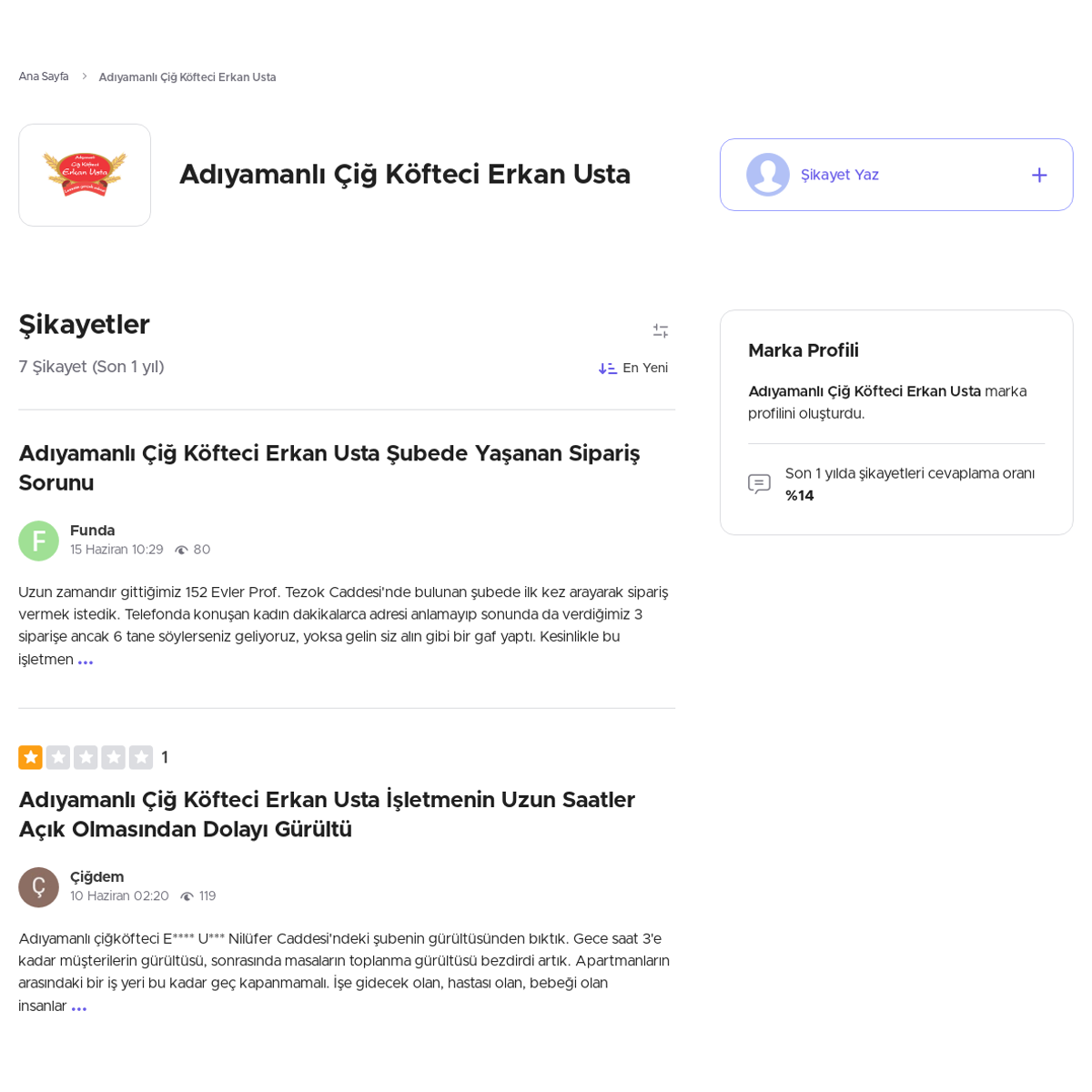Click the Adıyamanlı Çiğ Köfteci Erkan Usta breadcrumb
1092x1092 pixels.
tap(187, 77)
